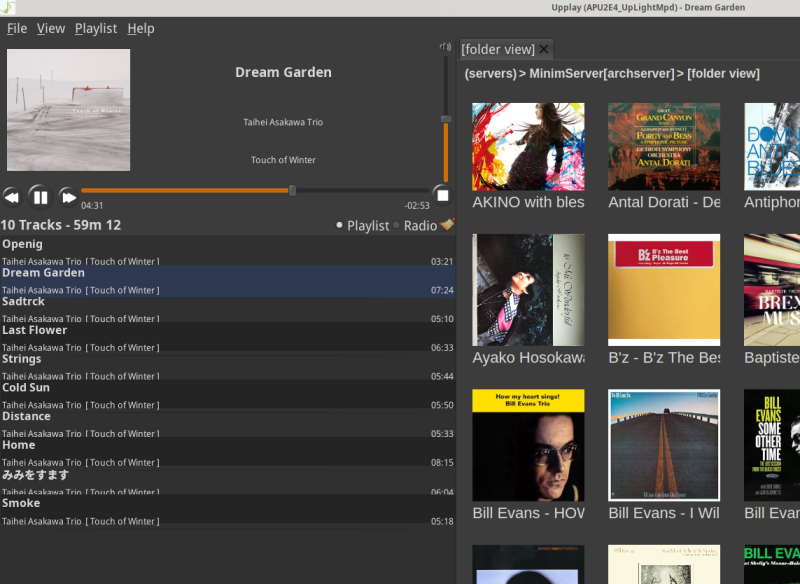Skip to the next track

68,197
